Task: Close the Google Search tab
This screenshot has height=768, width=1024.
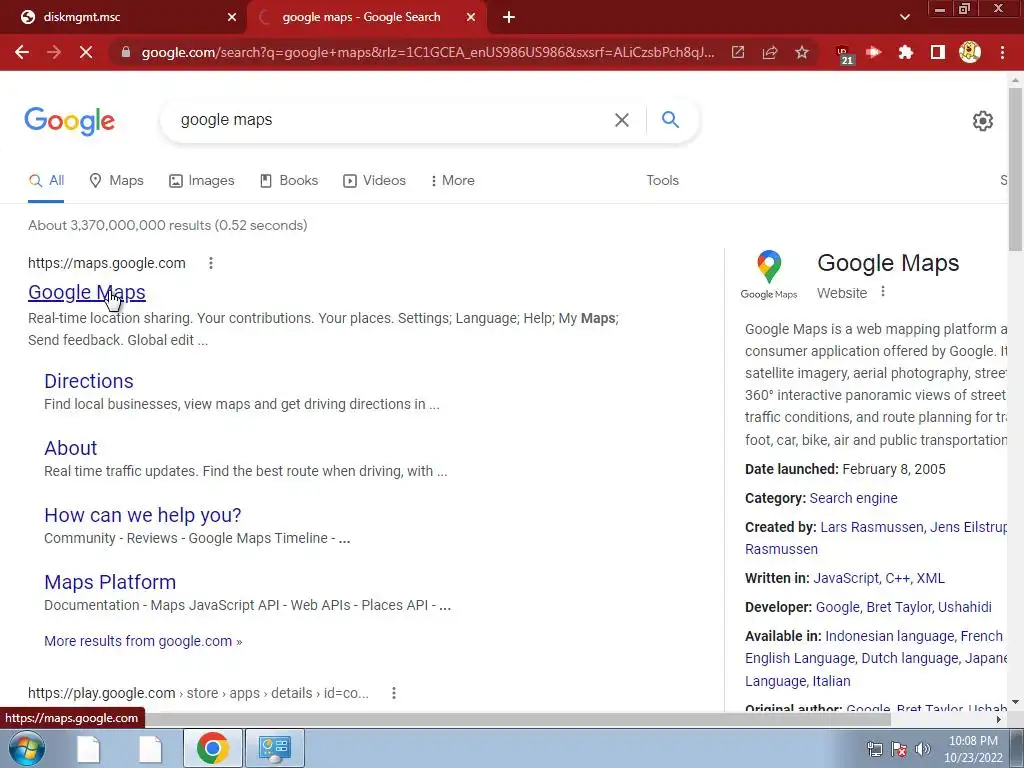Action: click(x=471, y=18)
